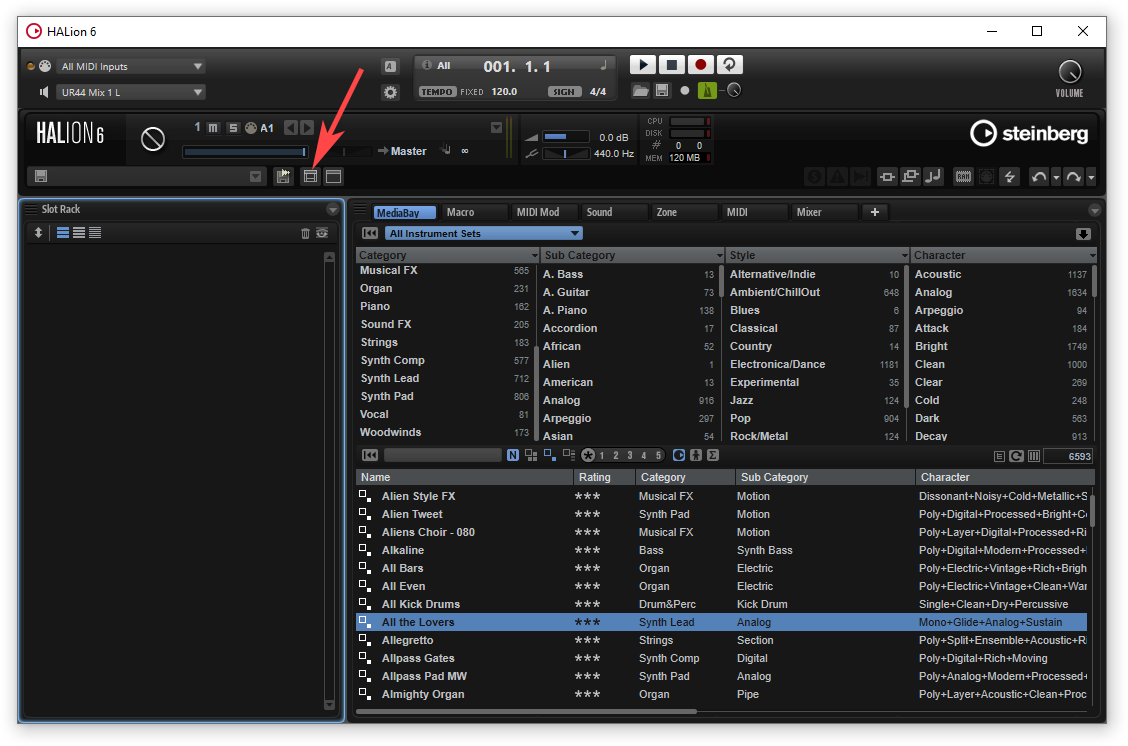This screenshot has height=746, width=1128.
Task: Toggle the Sigma results filter icon
Action: 713,455
